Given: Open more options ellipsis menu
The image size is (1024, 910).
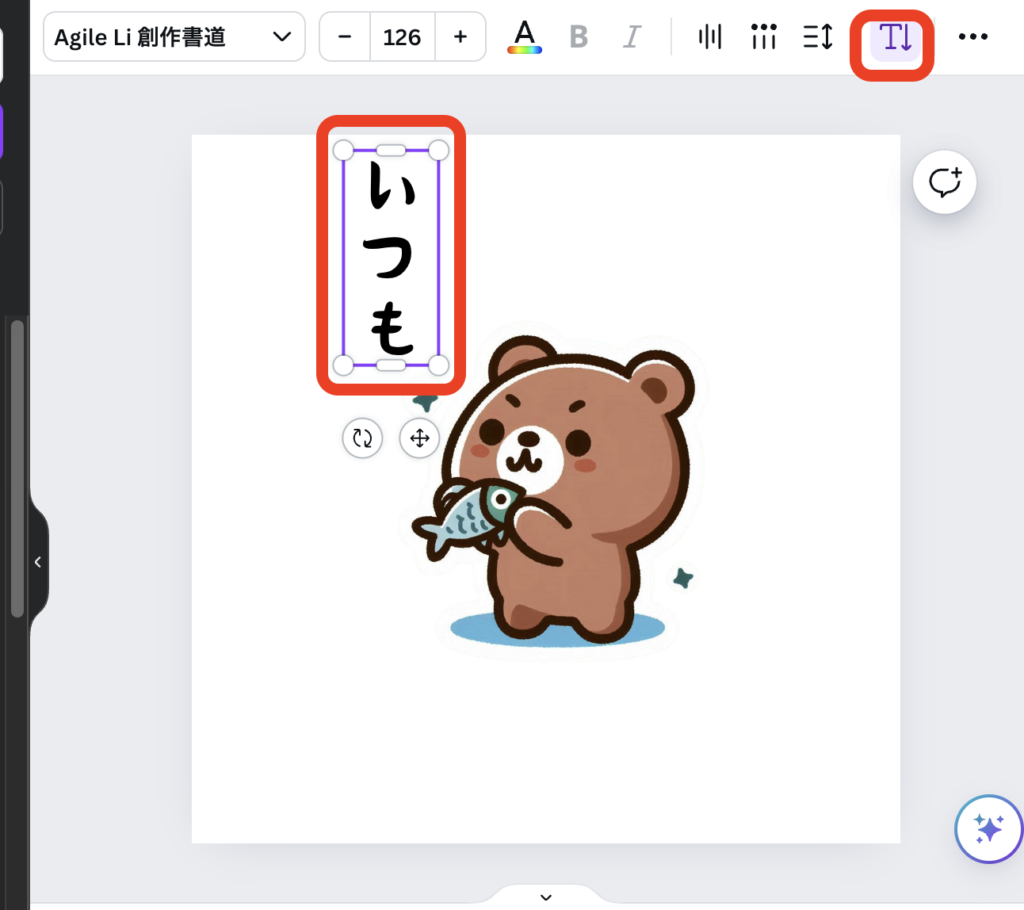Looking at the screenshot, I should click(972, 37).
